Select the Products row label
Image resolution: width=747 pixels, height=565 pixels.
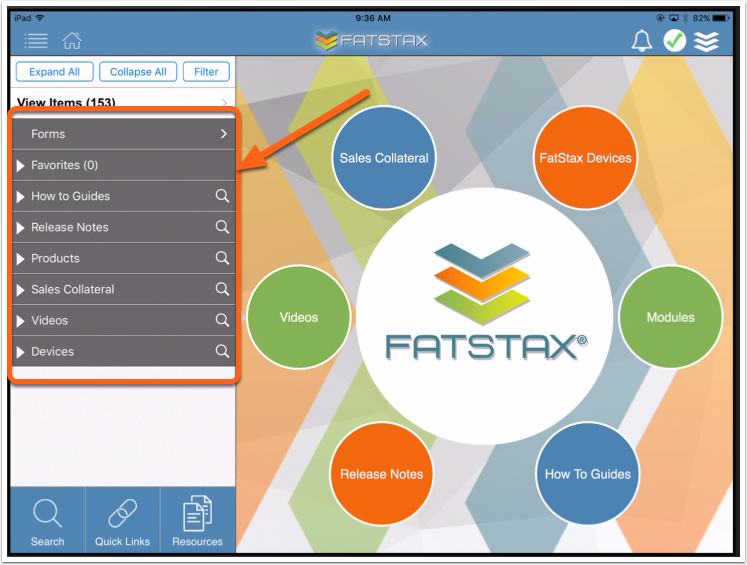(55, 258)
